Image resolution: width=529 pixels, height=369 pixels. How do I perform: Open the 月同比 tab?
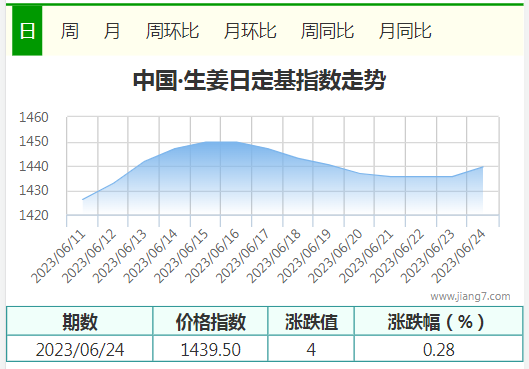coord(405,31)
